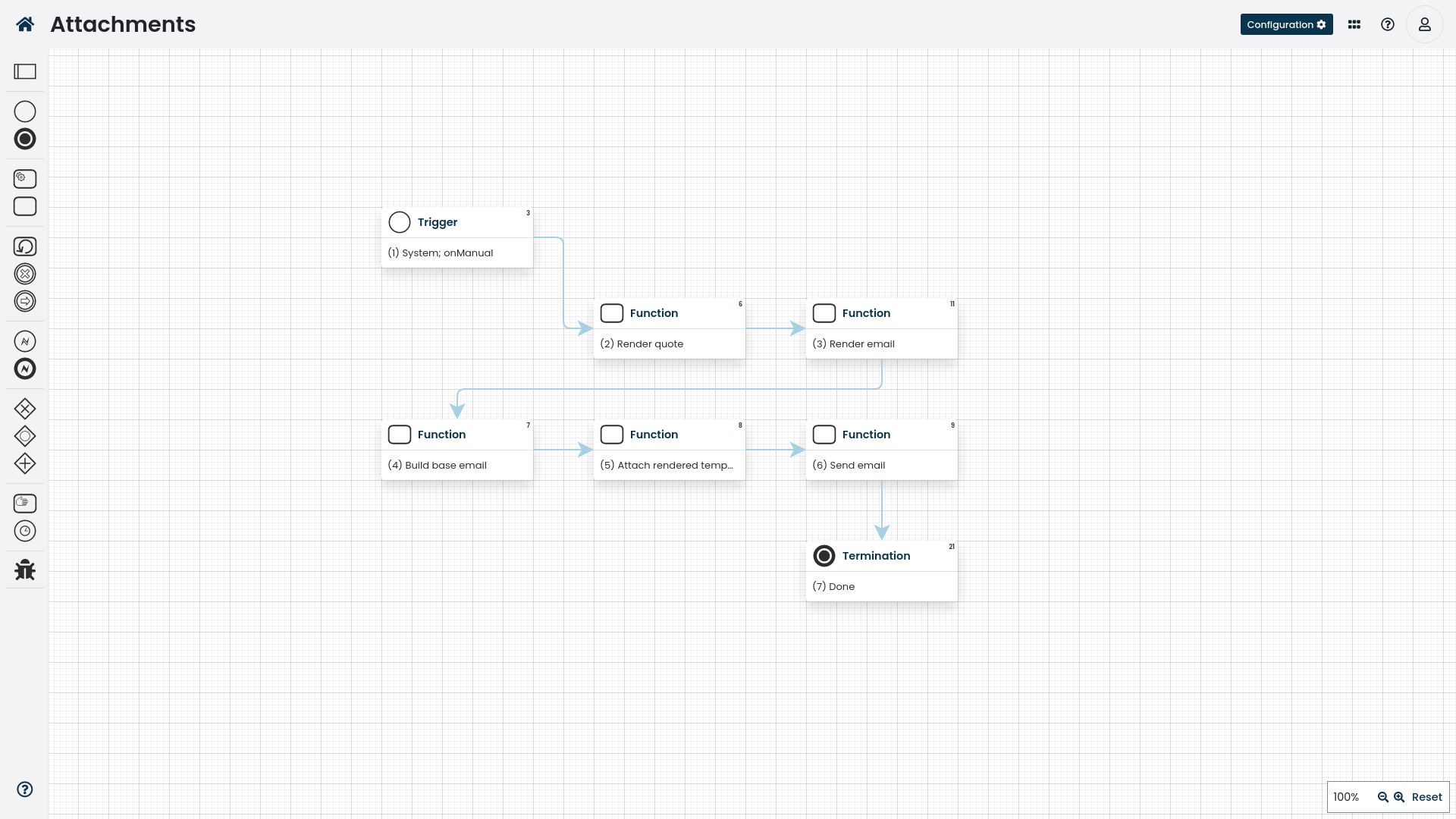Click 100% zoom level indicator
The width and height of the screenshot is (1456, 819).
click(1345, 797)
